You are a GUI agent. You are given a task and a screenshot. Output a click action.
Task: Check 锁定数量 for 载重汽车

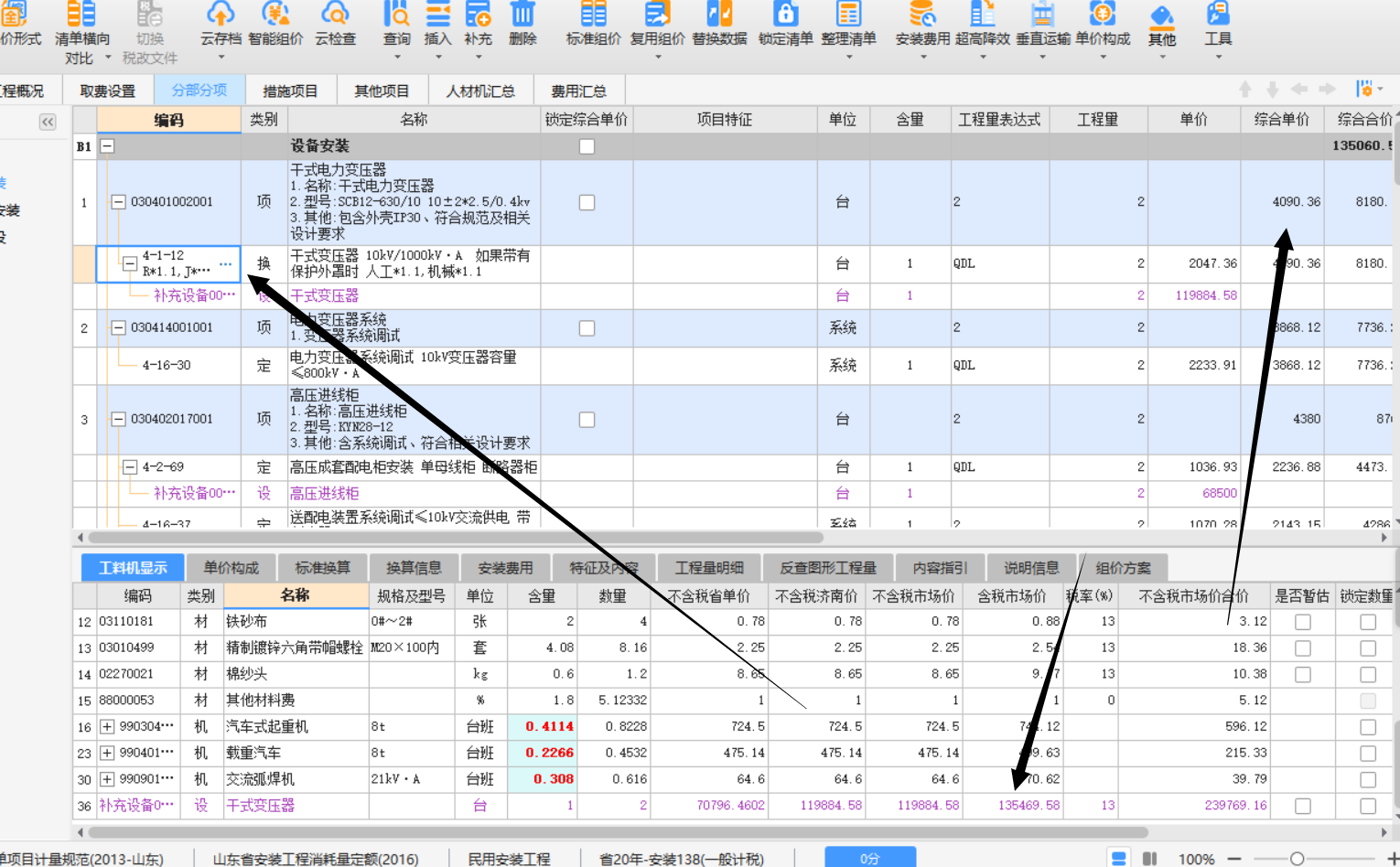(1368, 754)
